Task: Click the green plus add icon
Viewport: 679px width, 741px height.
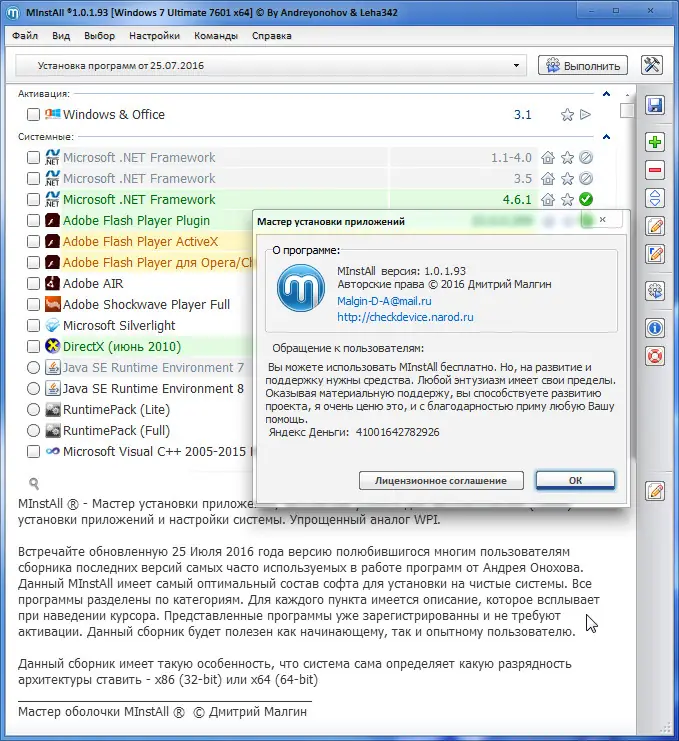Action: pyautogui.click(x=655, y=142)
